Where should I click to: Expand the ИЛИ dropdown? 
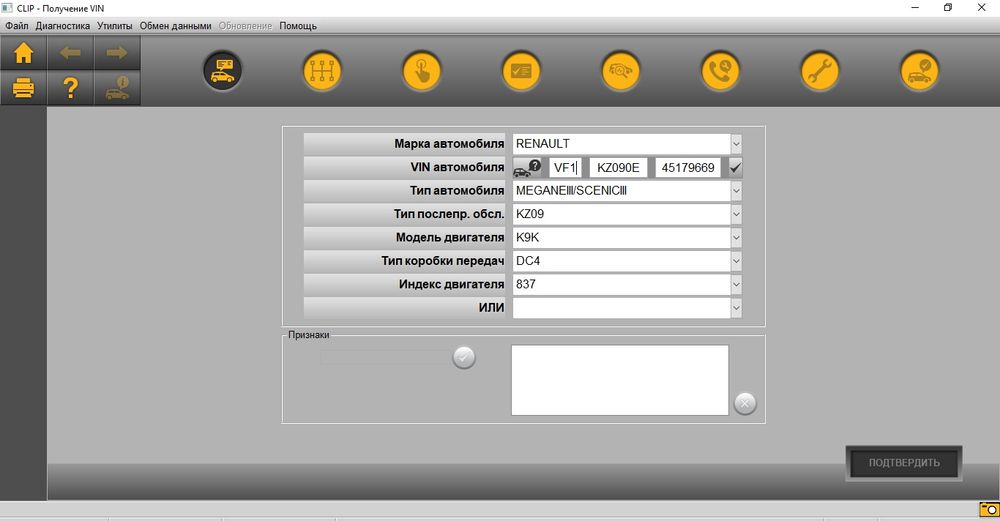(736, 308)
